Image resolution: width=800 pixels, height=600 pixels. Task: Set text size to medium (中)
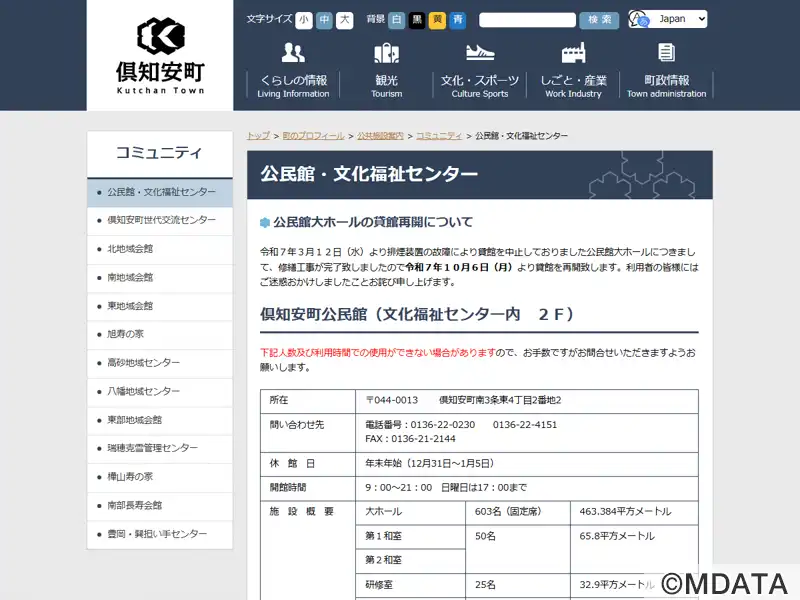(x=324, y=20)
